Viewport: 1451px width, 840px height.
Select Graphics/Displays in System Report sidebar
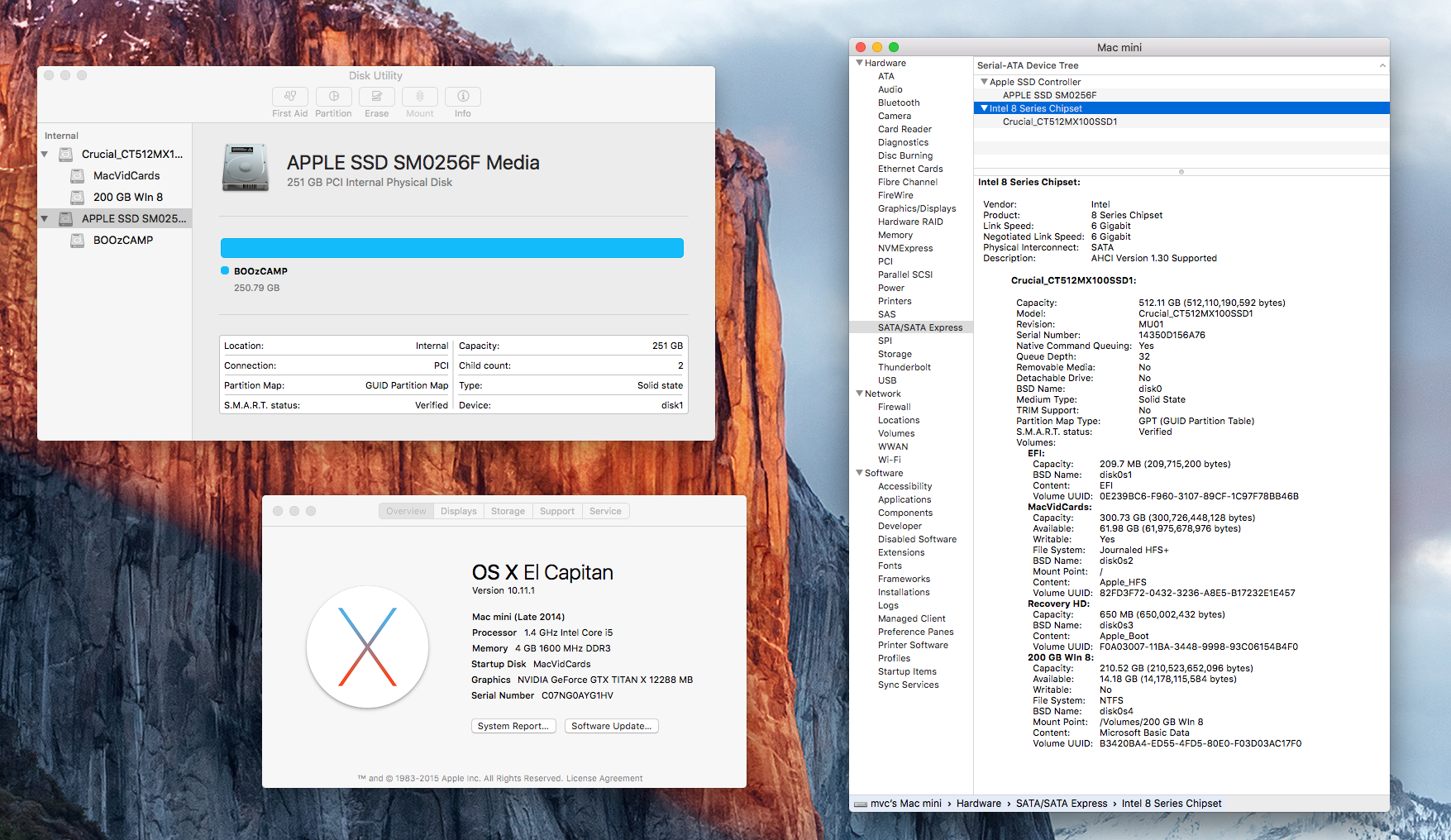(x=917, y=208)
